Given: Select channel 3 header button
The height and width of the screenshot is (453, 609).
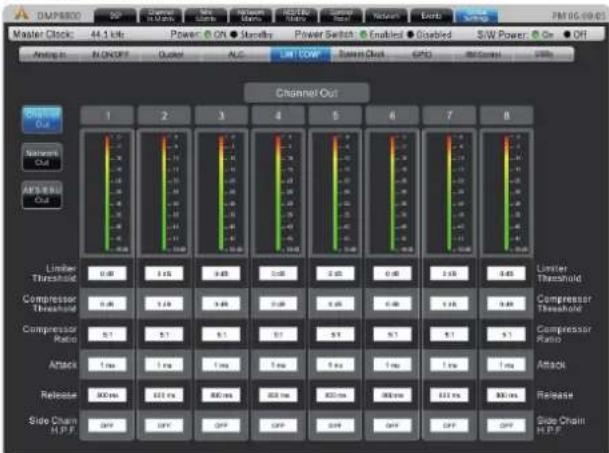Looking at the screenshot, I should (221, 115).
